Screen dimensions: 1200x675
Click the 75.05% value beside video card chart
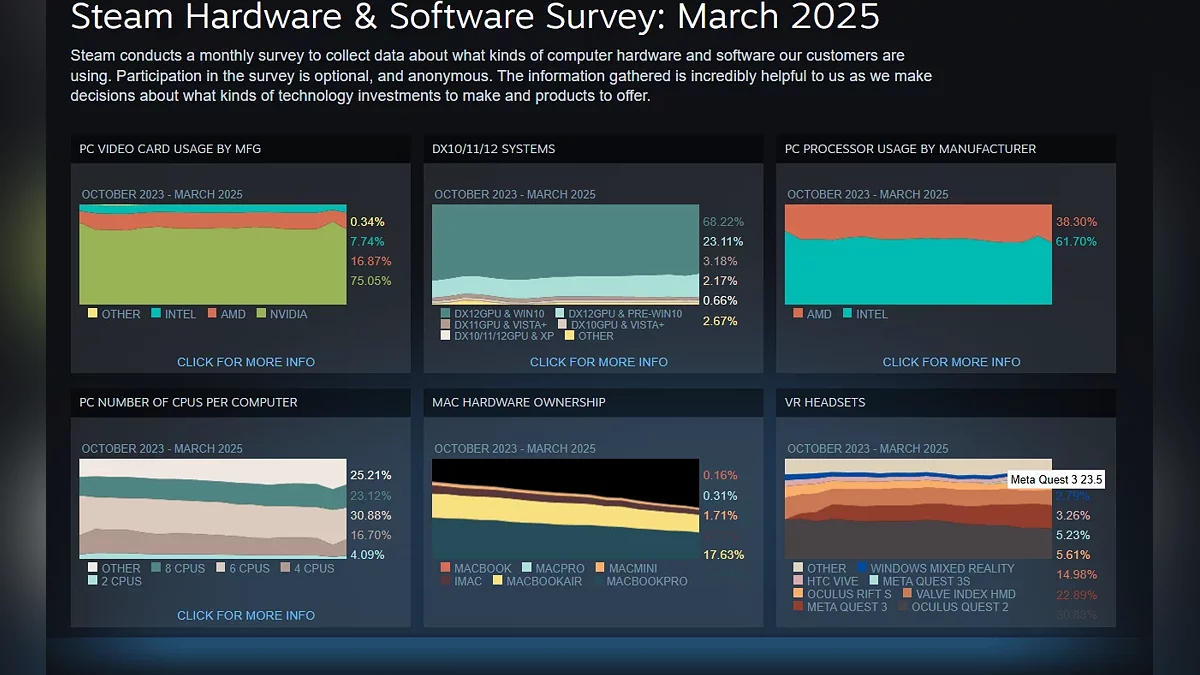[370, 281]
